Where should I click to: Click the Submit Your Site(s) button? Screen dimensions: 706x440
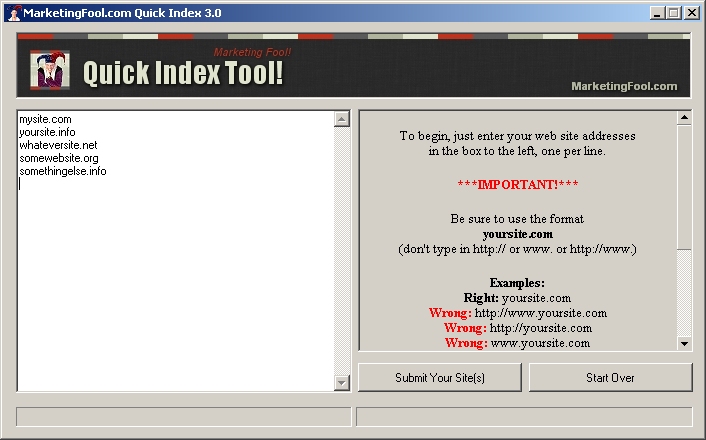pyautogui.click(x=439, y=377)
